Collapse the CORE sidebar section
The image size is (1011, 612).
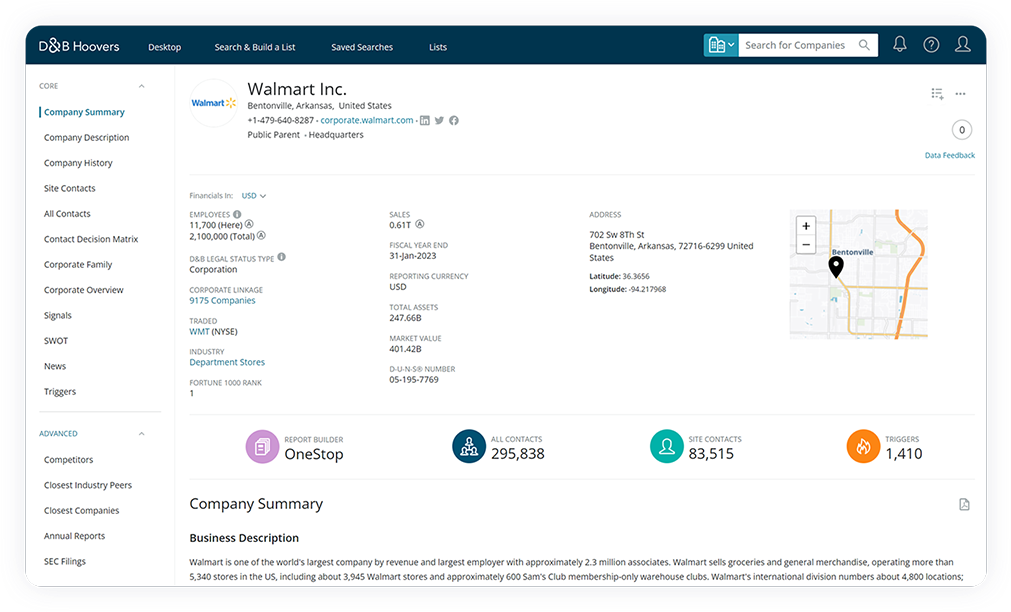click(x=142, y=86)
